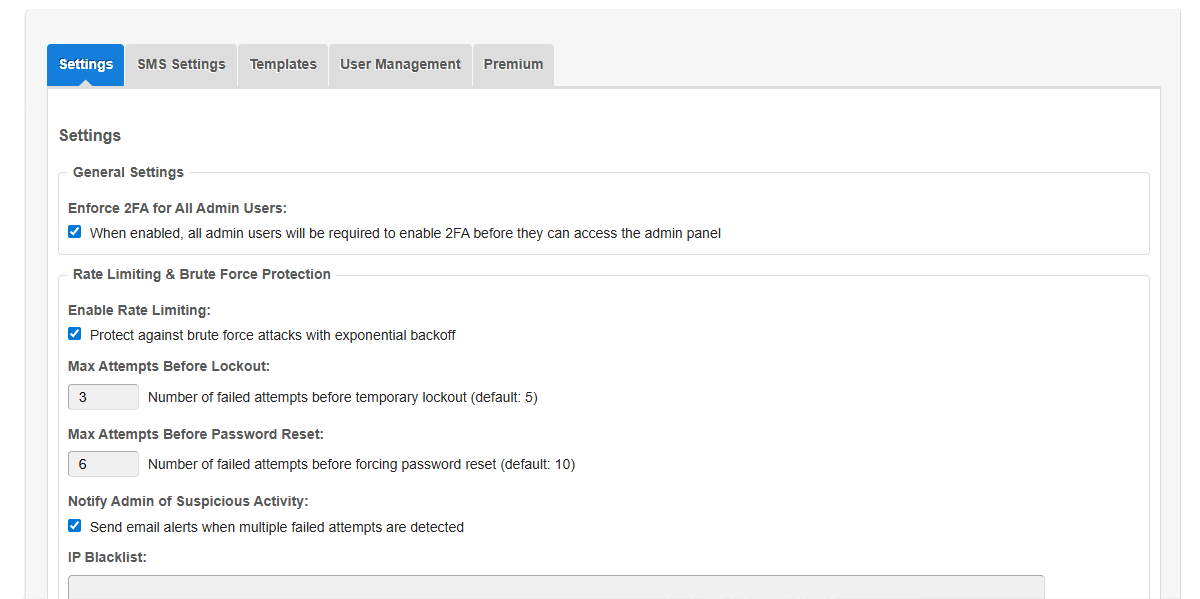This screenshot has width=1200, height=599.
Task: Click the 'Notify Admin of Suspicious Activity:' label
Action: coord(188,501)
